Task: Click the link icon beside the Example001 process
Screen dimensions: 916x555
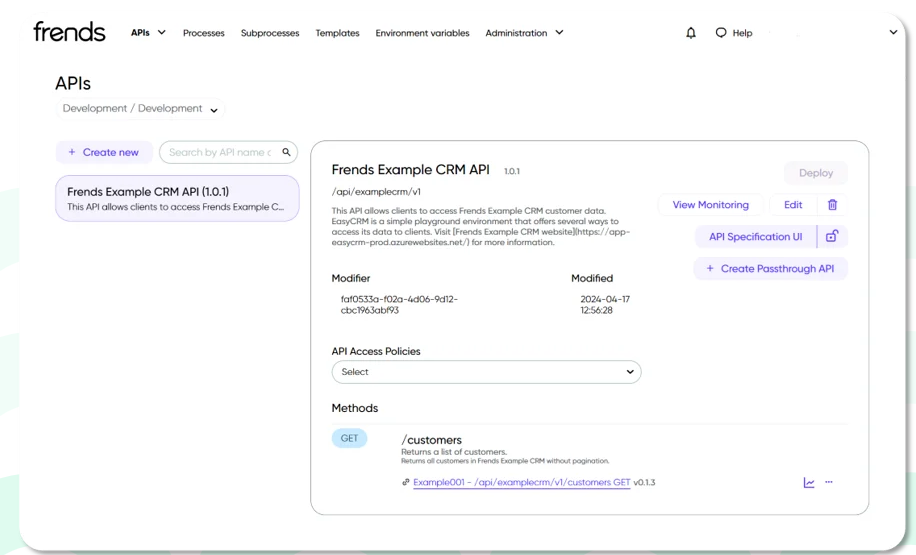Action: [405, 482]
